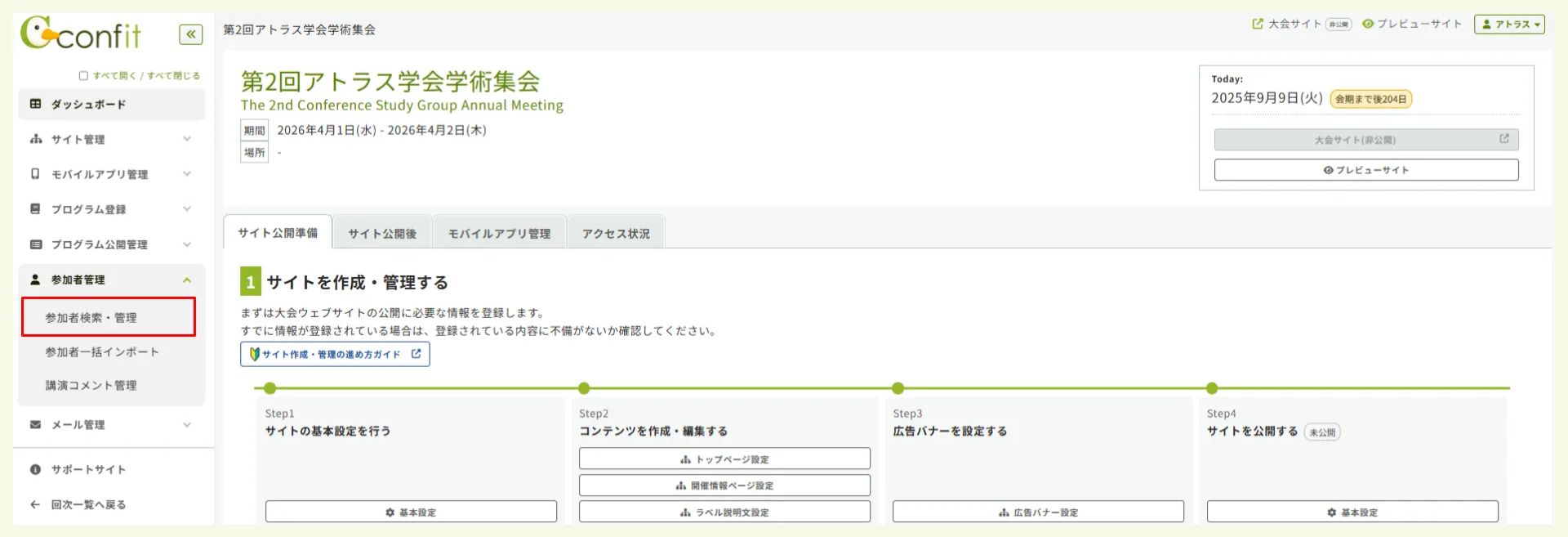This screenshot has height=537, width=1568.
Task: Click the preview eye icon in header
Action: 1368,24
